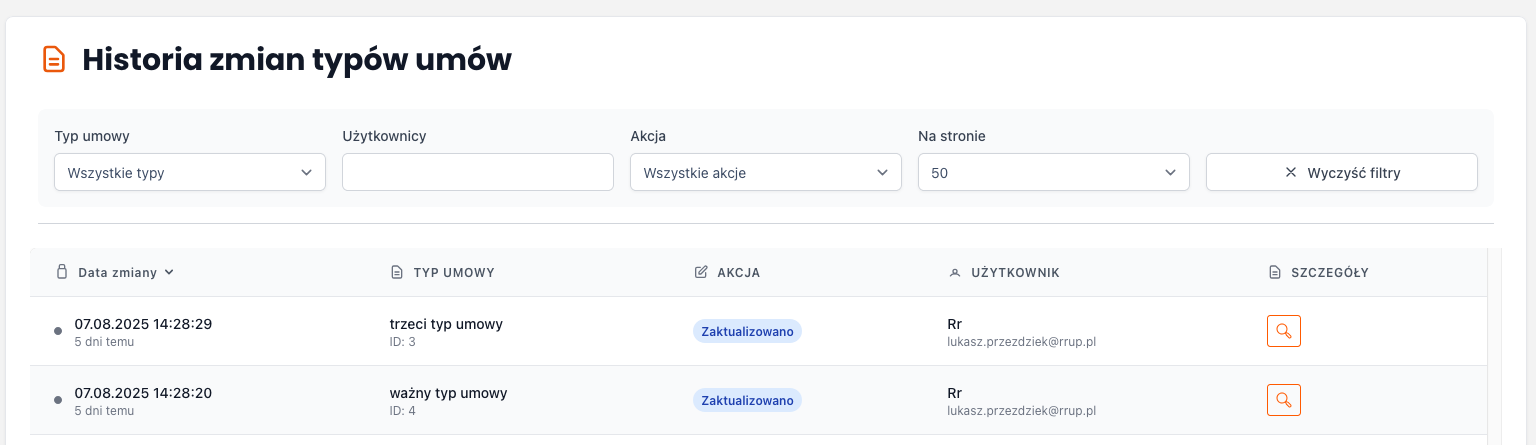The image size is (1536, 445).
Task: Click the document icon beside TYP UMOWY header
Action: [396, 272]
